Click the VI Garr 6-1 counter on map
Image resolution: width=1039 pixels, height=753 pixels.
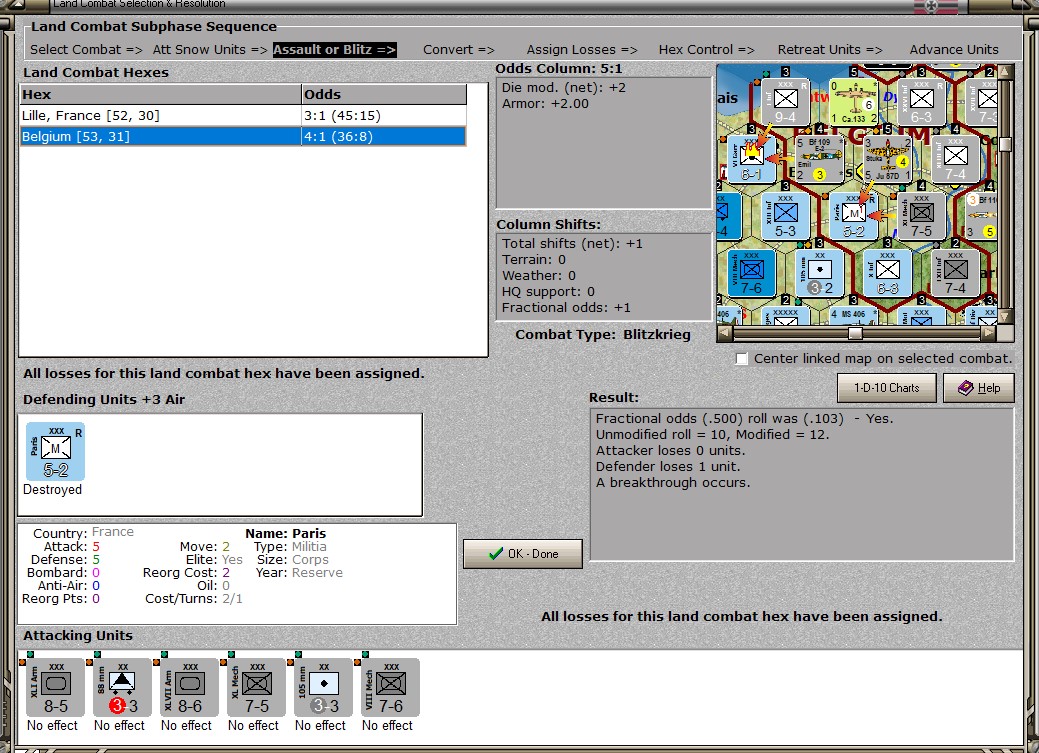(x=751, y=159)
